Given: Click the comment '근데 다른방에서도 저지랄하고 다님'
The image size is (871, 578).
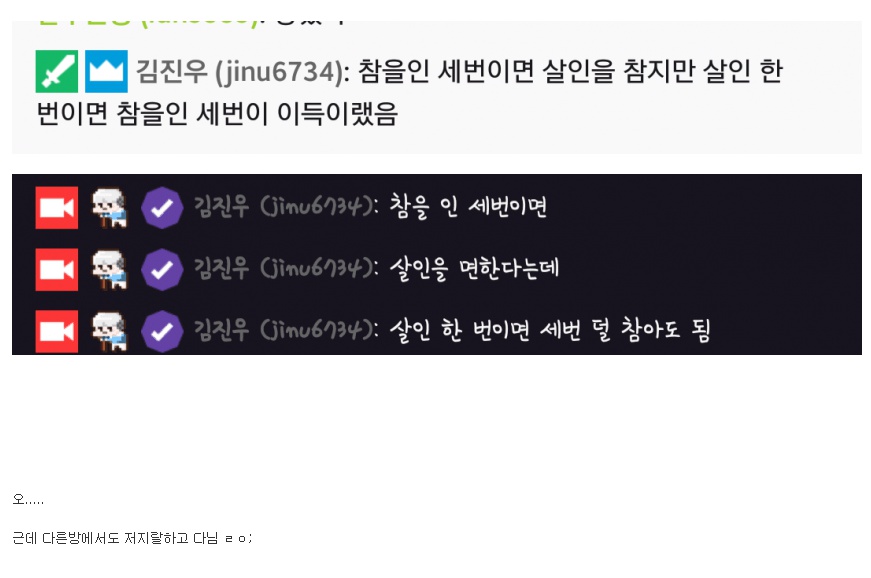Looking at the screenshot, I should pos(115,537).
